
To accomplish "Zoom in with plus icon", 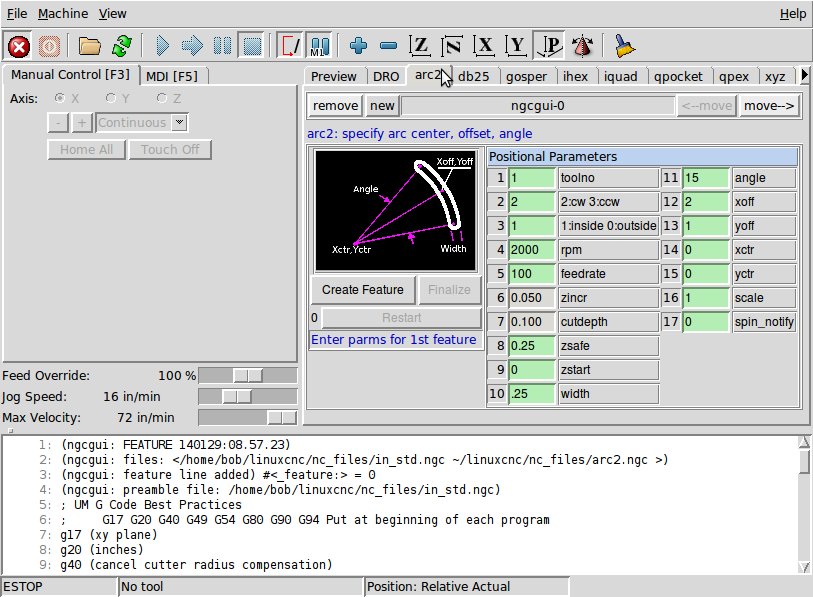I will click(358, 47).
